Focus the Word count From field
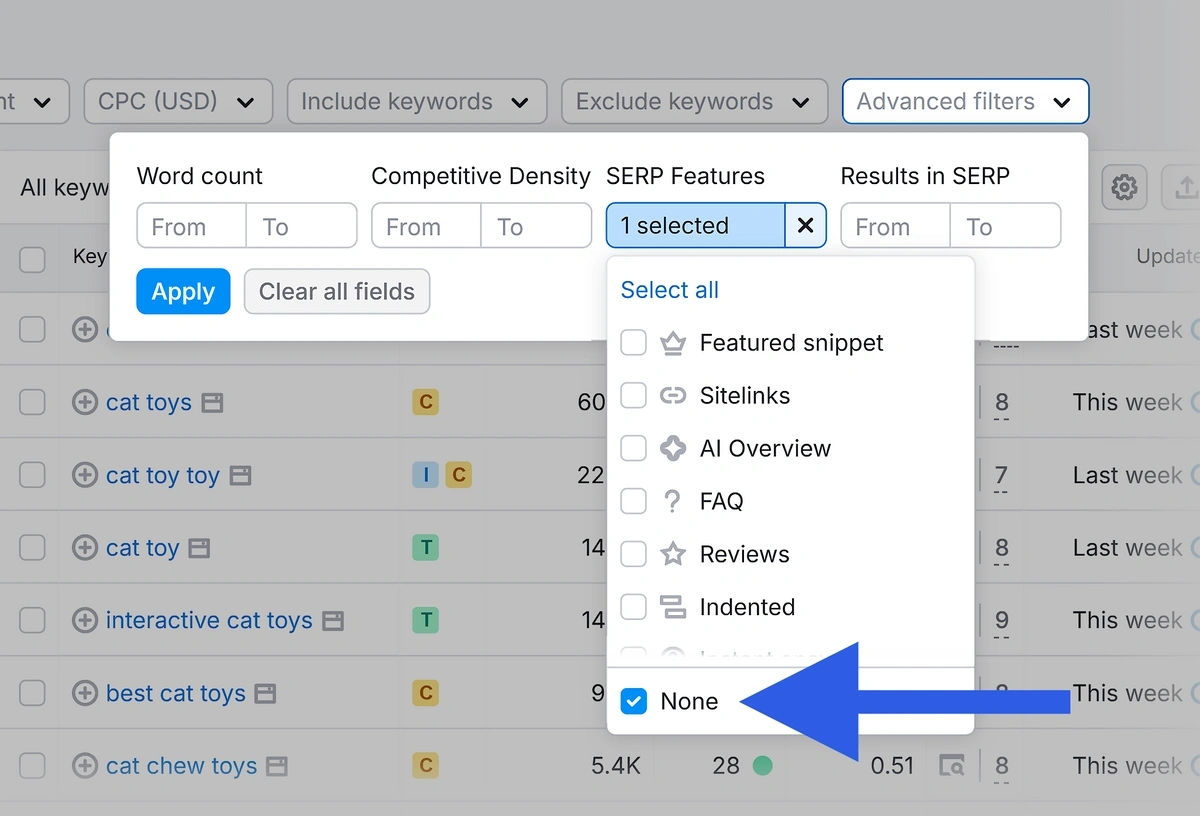Viewport: 1200px width, 816px height. pos(192,226)
